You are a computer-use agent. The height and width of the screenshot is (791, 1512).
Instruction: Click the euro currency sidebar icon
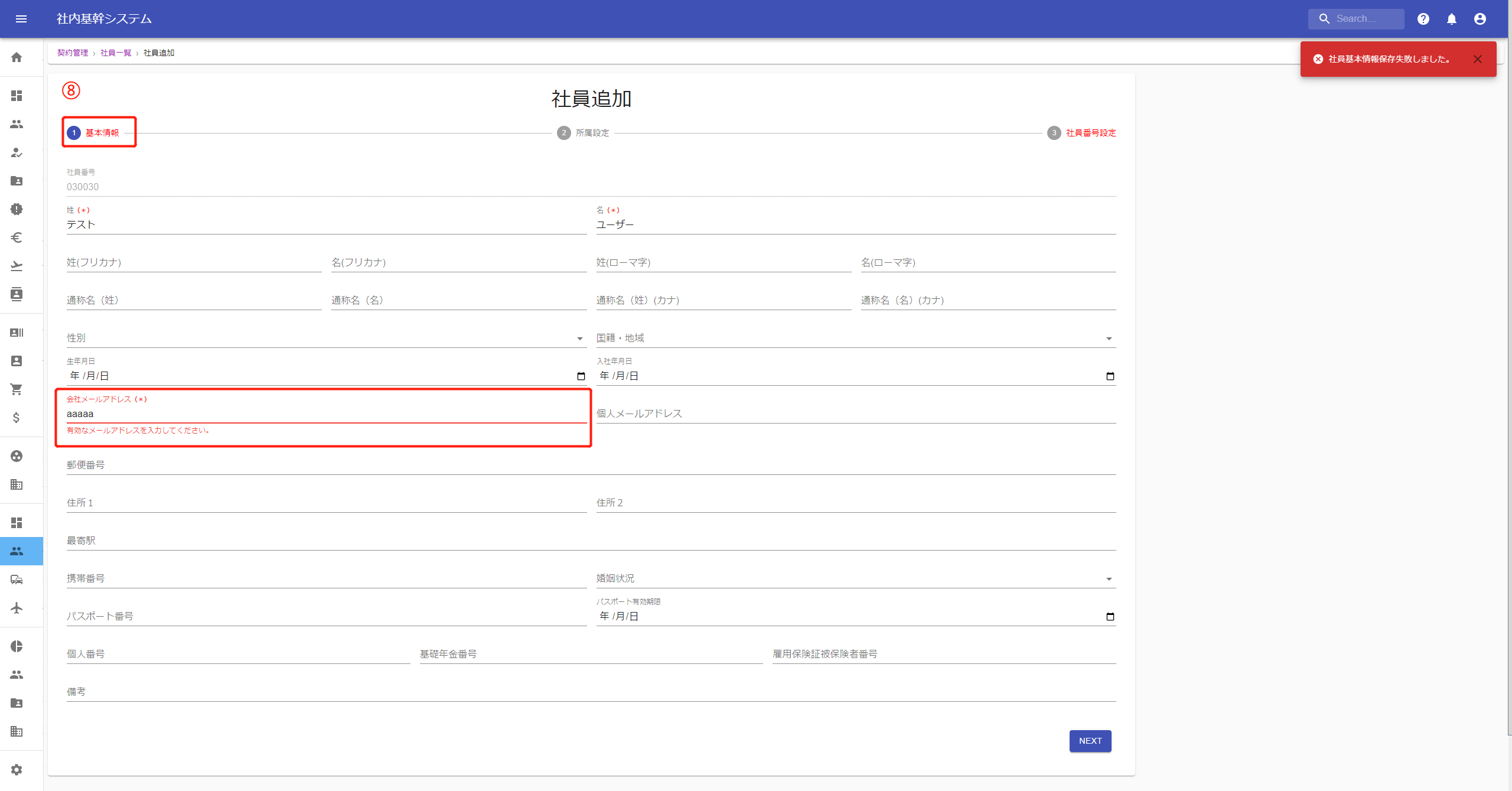point(17,237)
